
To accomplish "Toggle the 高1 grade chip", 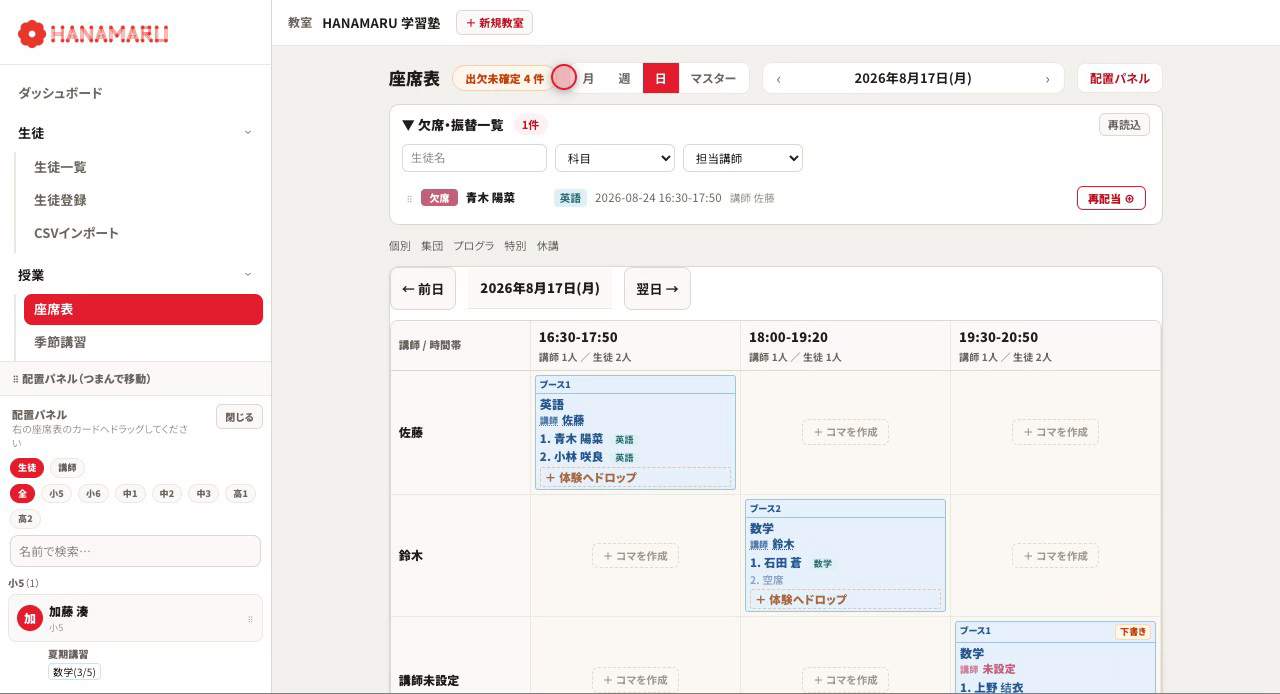I will (240, 494).
